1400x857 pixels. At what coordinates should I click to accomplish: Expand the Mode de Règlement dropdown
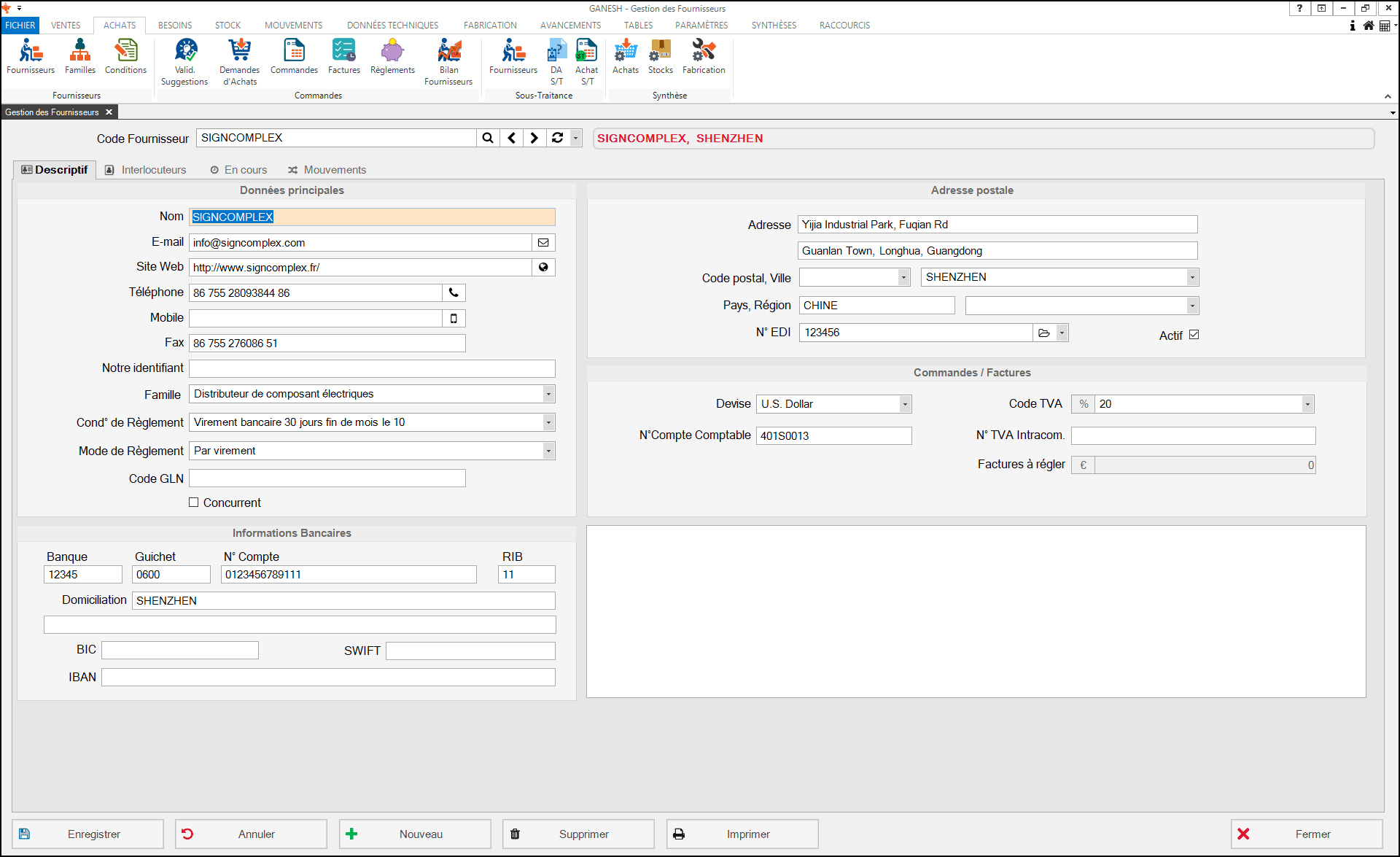click(548, 451)
